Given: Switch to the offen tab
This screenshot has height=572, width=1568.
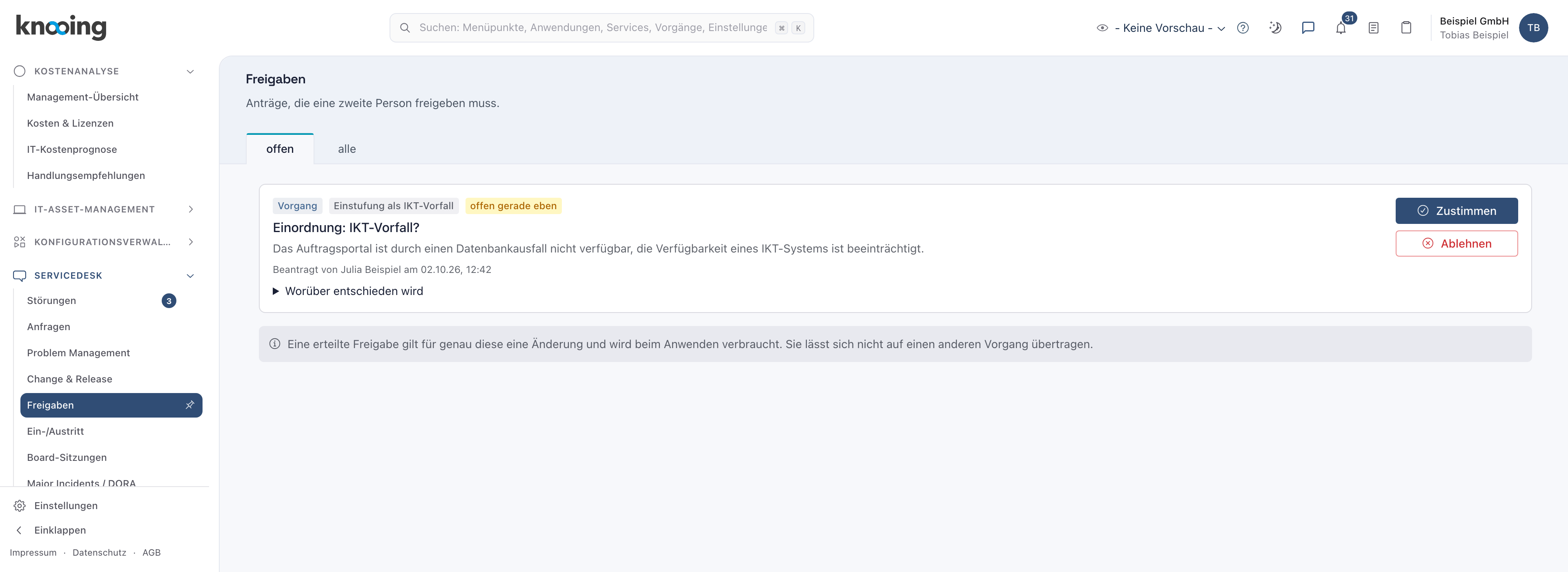Looking at the screenshot, I should (x=280, y=149).
